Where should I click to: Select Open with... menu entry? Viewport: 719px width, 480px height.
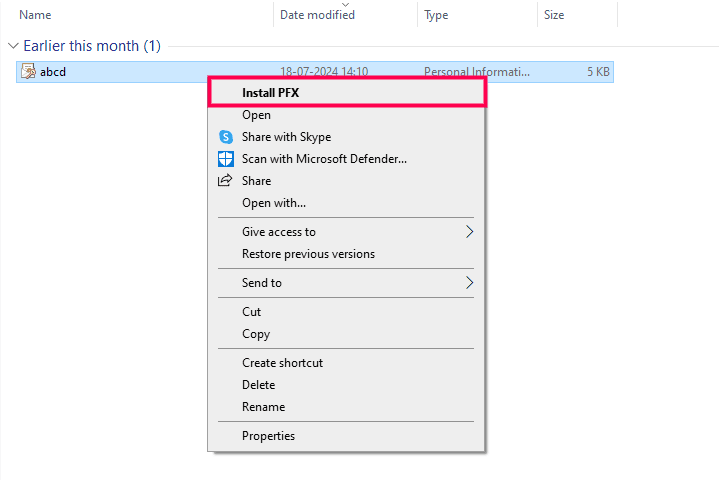273,203
